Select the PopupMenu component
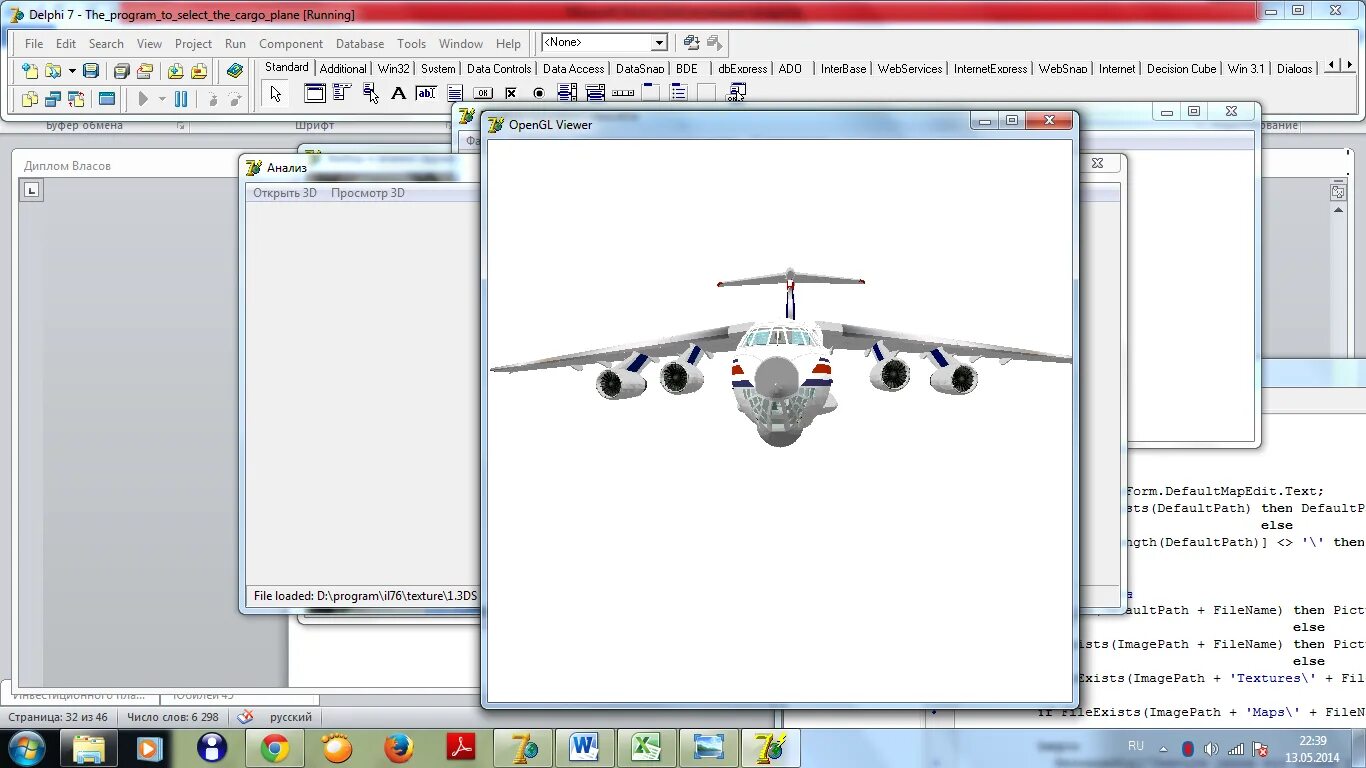The width and height of the screenshot is (1366, 768). point(371,93)
